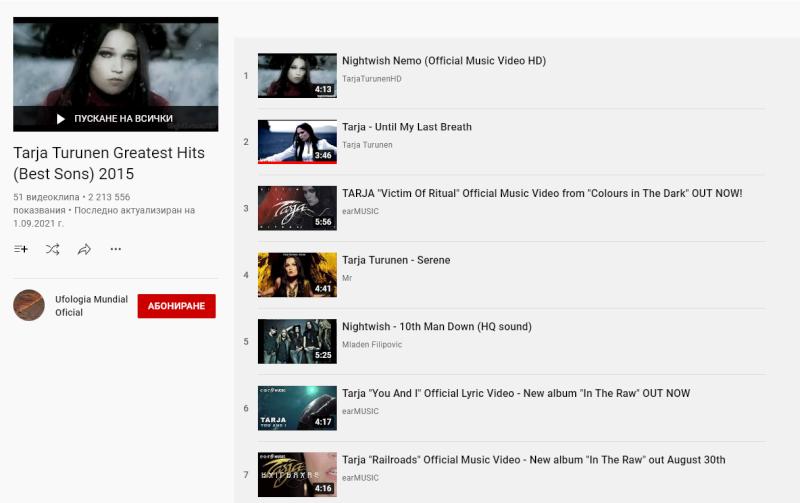This screenshot has width=800, height=503.
Task: Open the Mr channel under Serene
Action: point(347,278)
